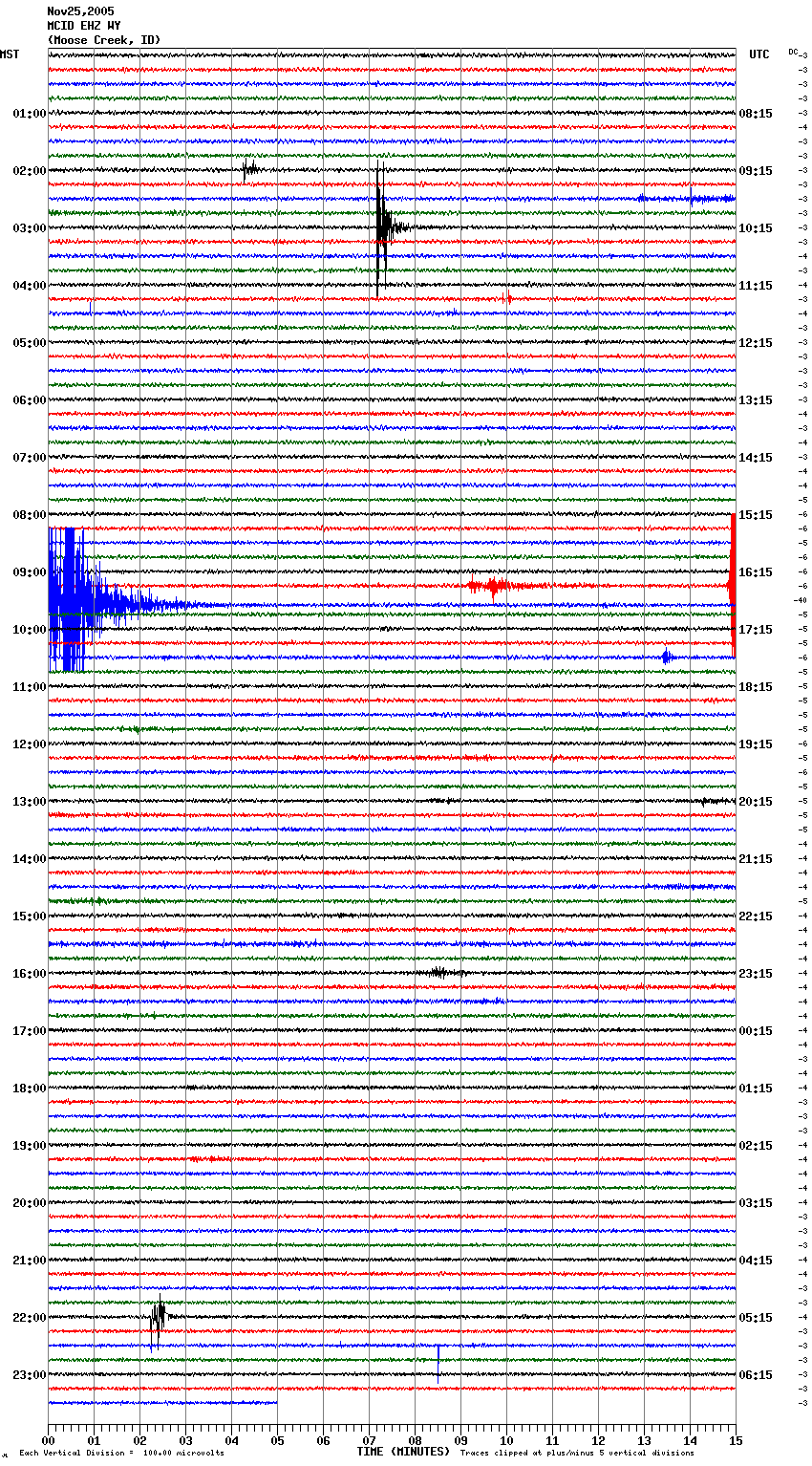Select the 06:00 MST time label
Screen dimensions: 812x1466
tap(30, 400)
